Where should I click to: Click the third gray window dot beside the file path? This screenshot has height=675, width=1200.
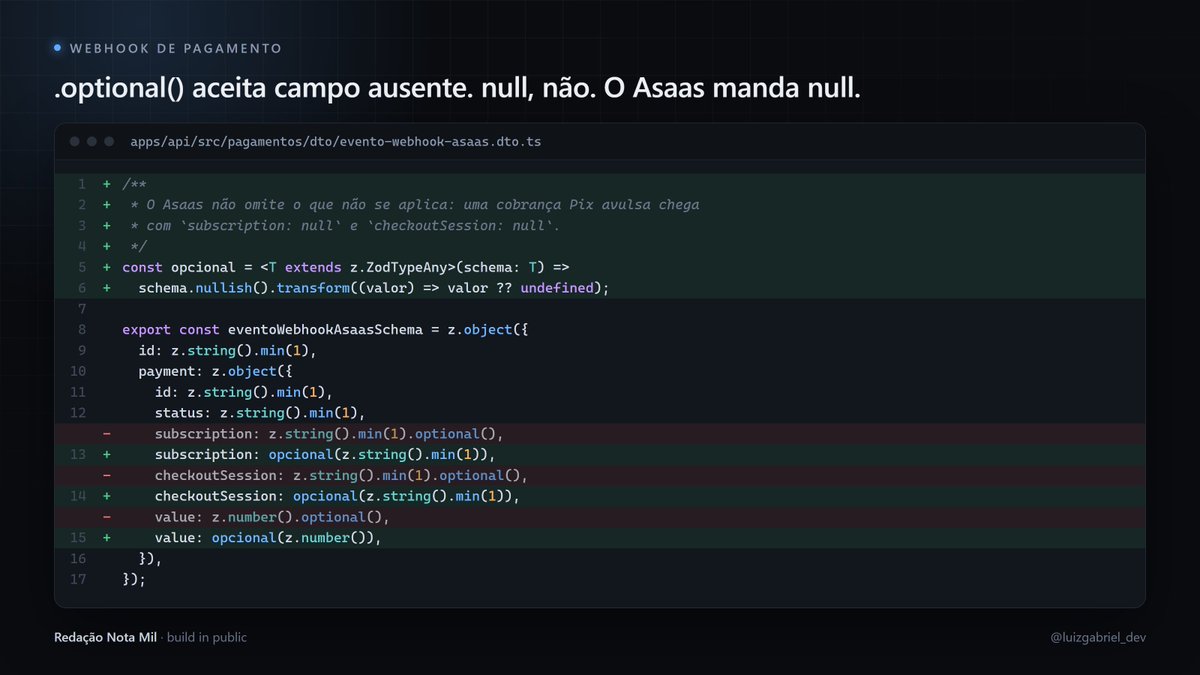109,142
